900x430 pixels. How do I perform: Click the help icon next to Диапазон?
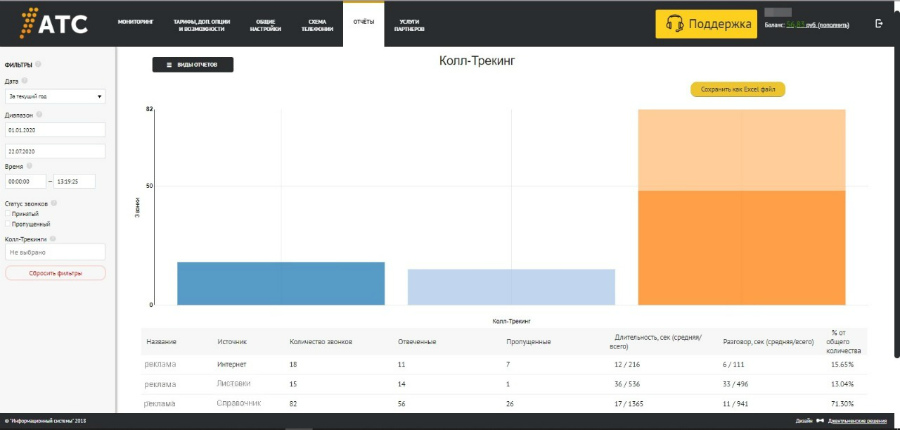click(x=39, y=115)
